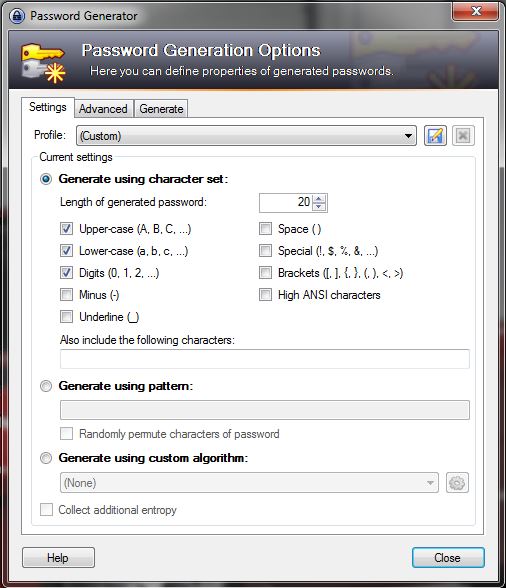
Task: Enable Special characters checkbox
Action: [x=266, y=250]
